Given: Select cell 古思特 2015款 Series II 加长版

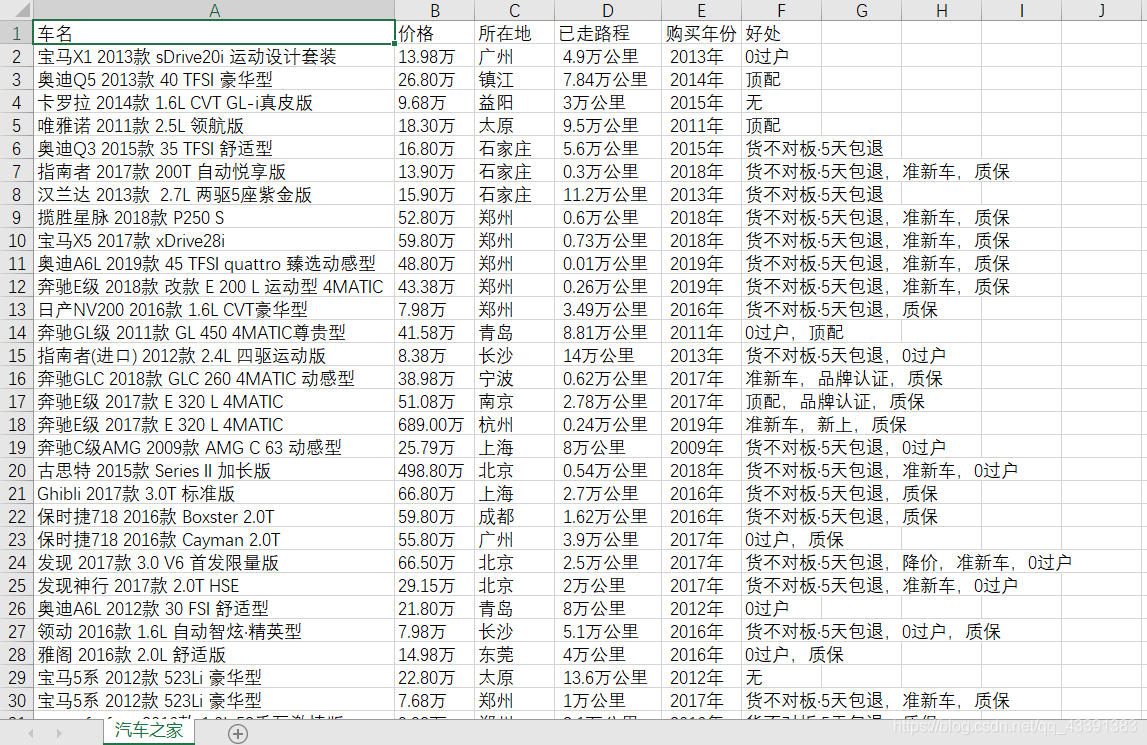Looking at the screenshot, I should [214, 471].
